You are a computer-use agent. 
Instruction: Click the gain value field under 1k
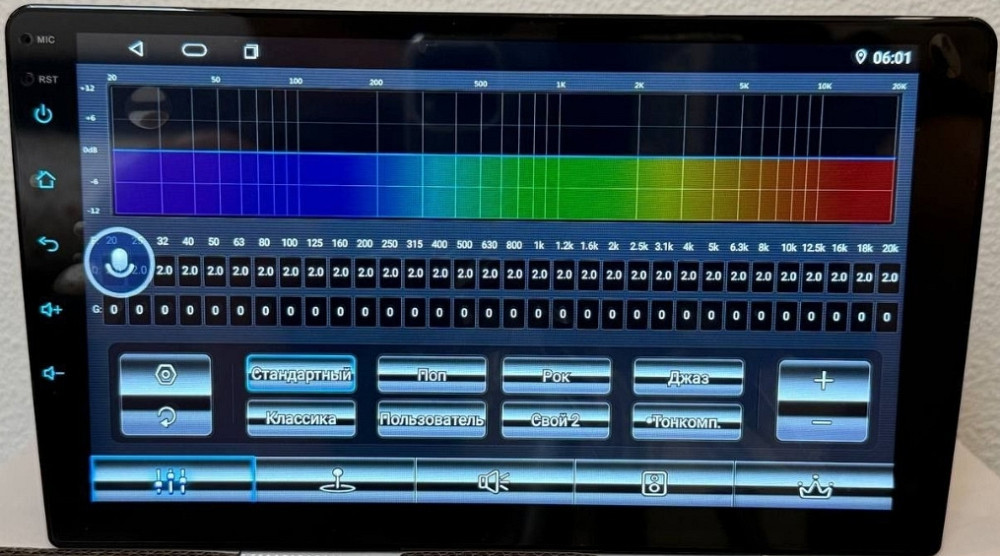pyautogui.click(x=539, y=313)
